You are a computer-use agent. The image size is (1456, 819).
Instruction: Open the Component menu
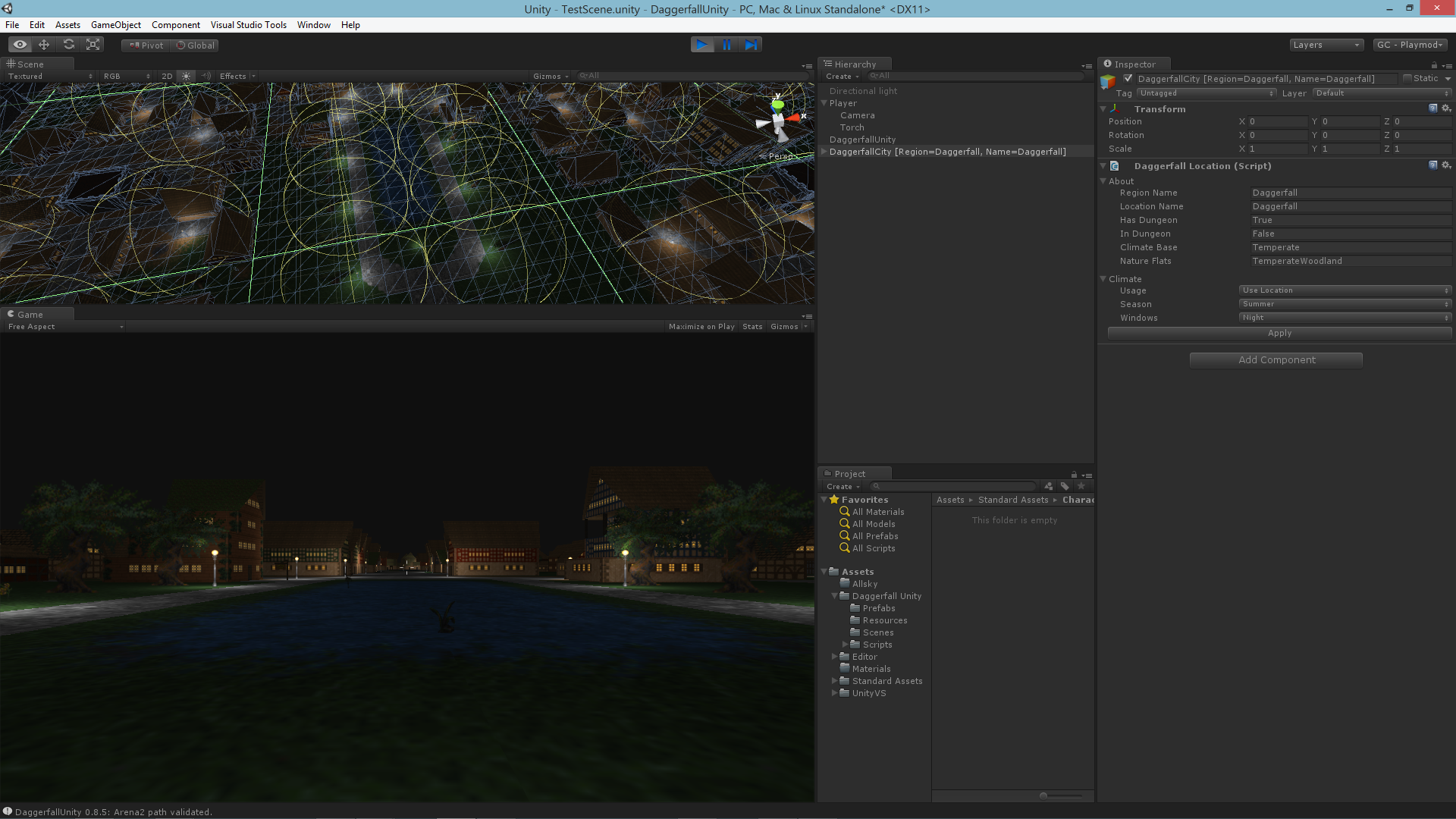pyautogui.click(x=176, y=25)
